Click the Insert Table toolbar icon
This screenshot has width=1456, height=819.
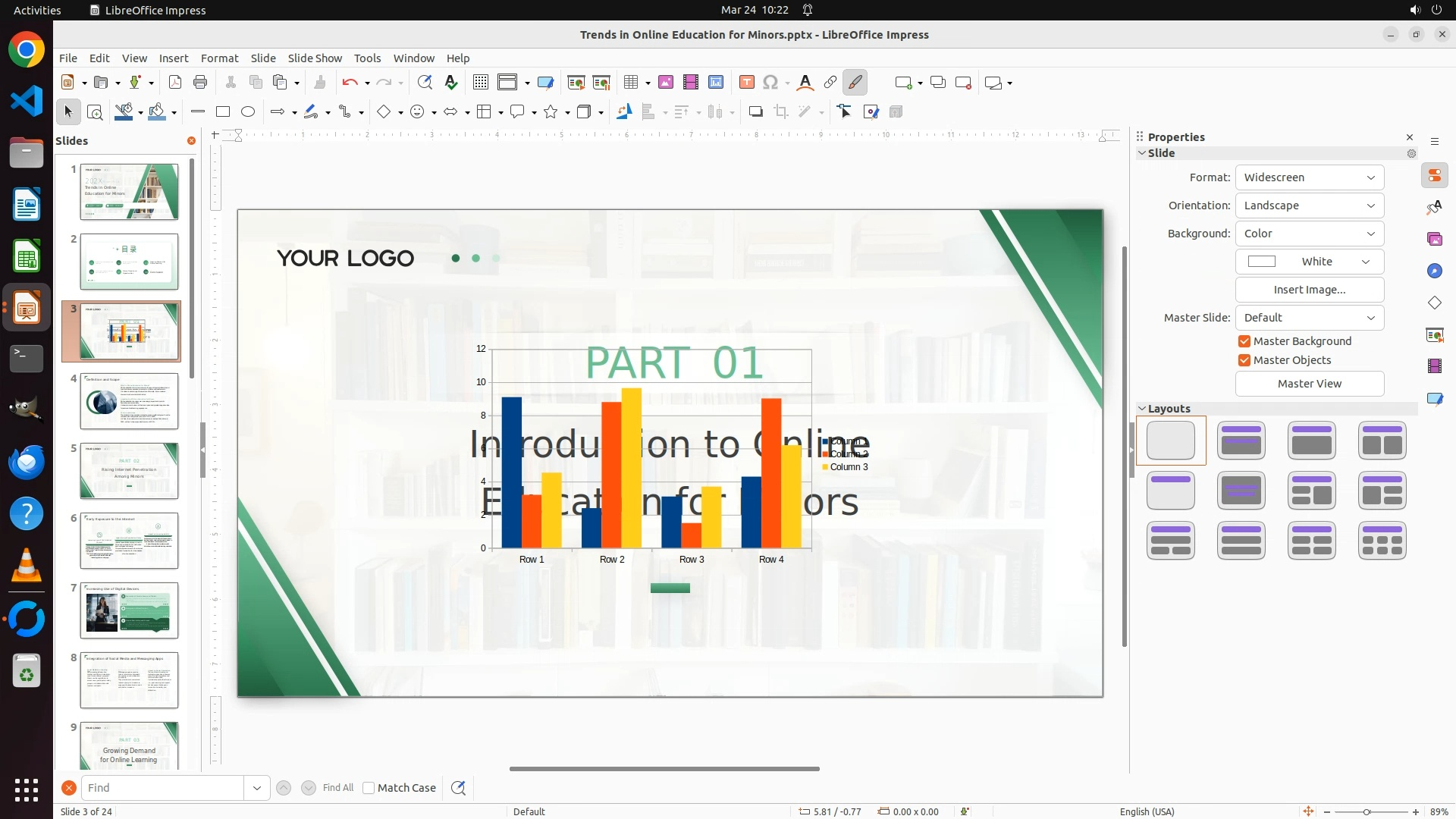(631, 83)
